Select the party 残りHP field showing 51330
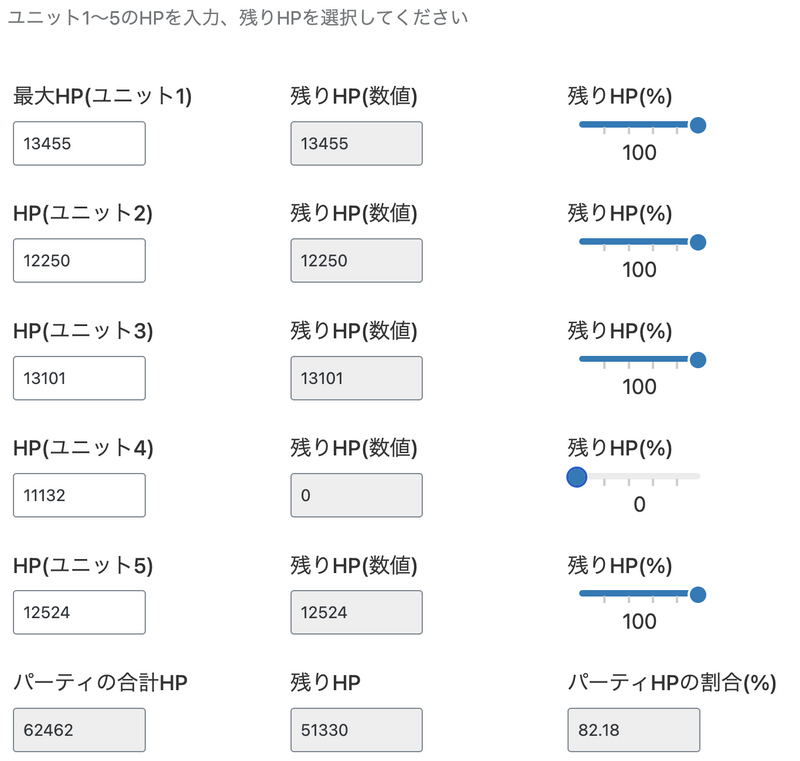This screenshot has height=761, width=800. pyautogui.click(x=356, y=730)
